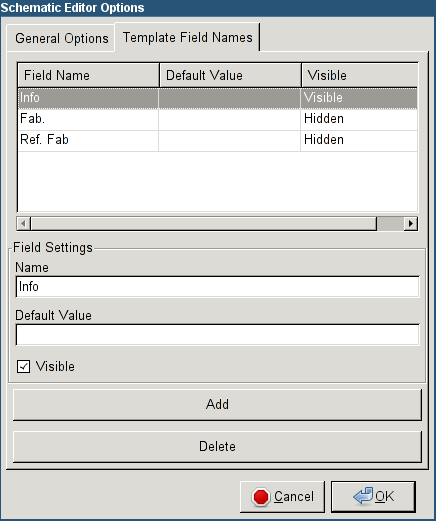Viewport: 436px width, 521px height.
Task: Click the Hidden cell of Fab. row
Action: coord(359,119)
